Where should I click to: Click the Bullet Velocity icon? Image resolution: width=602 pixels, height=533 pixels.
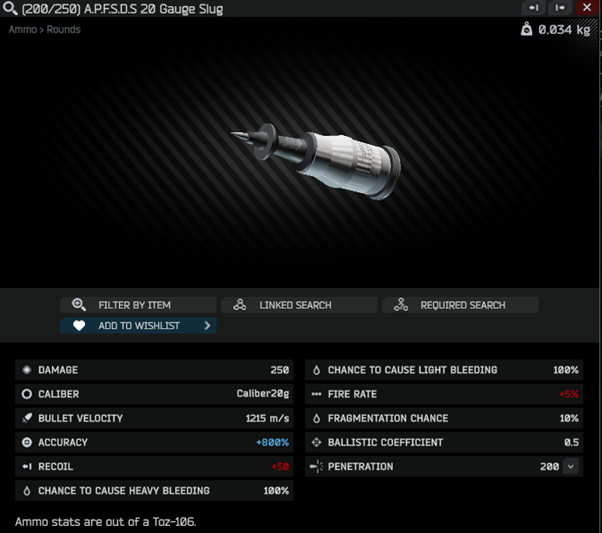(27, 418)
